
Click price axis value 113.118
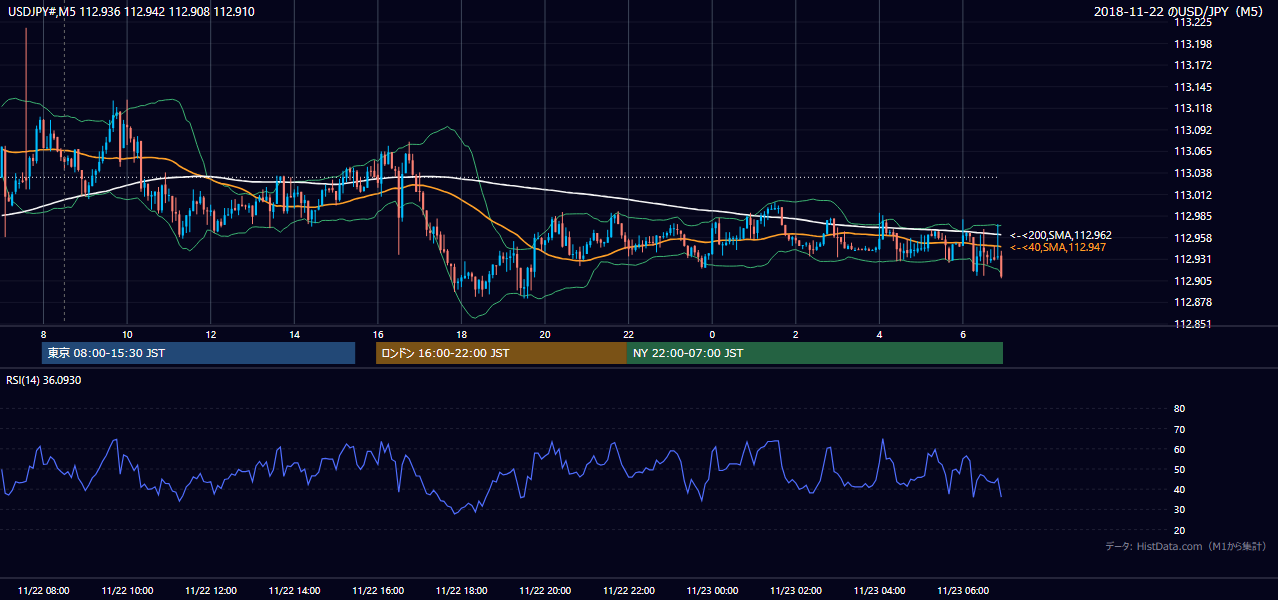pyautogui.click(x=1192, y=108)
